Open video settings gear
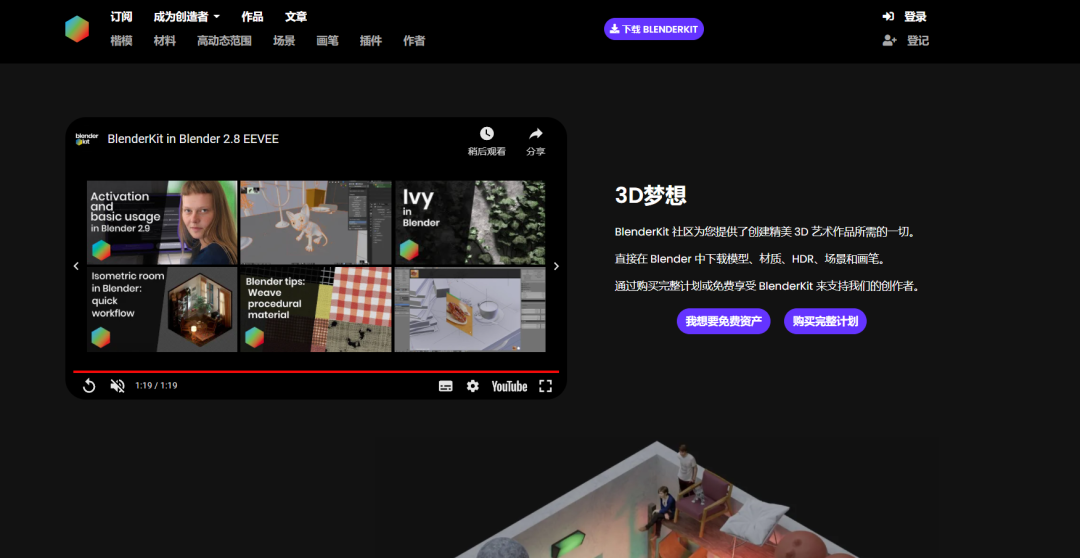 click(472, 386)
